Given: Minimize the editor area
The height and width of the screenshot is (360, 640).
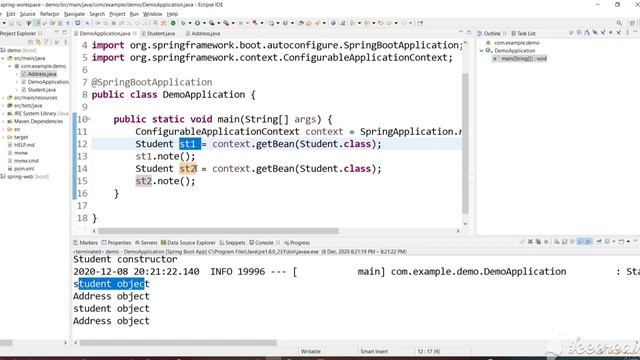Looking at the screenshot, I should [461, 32].
